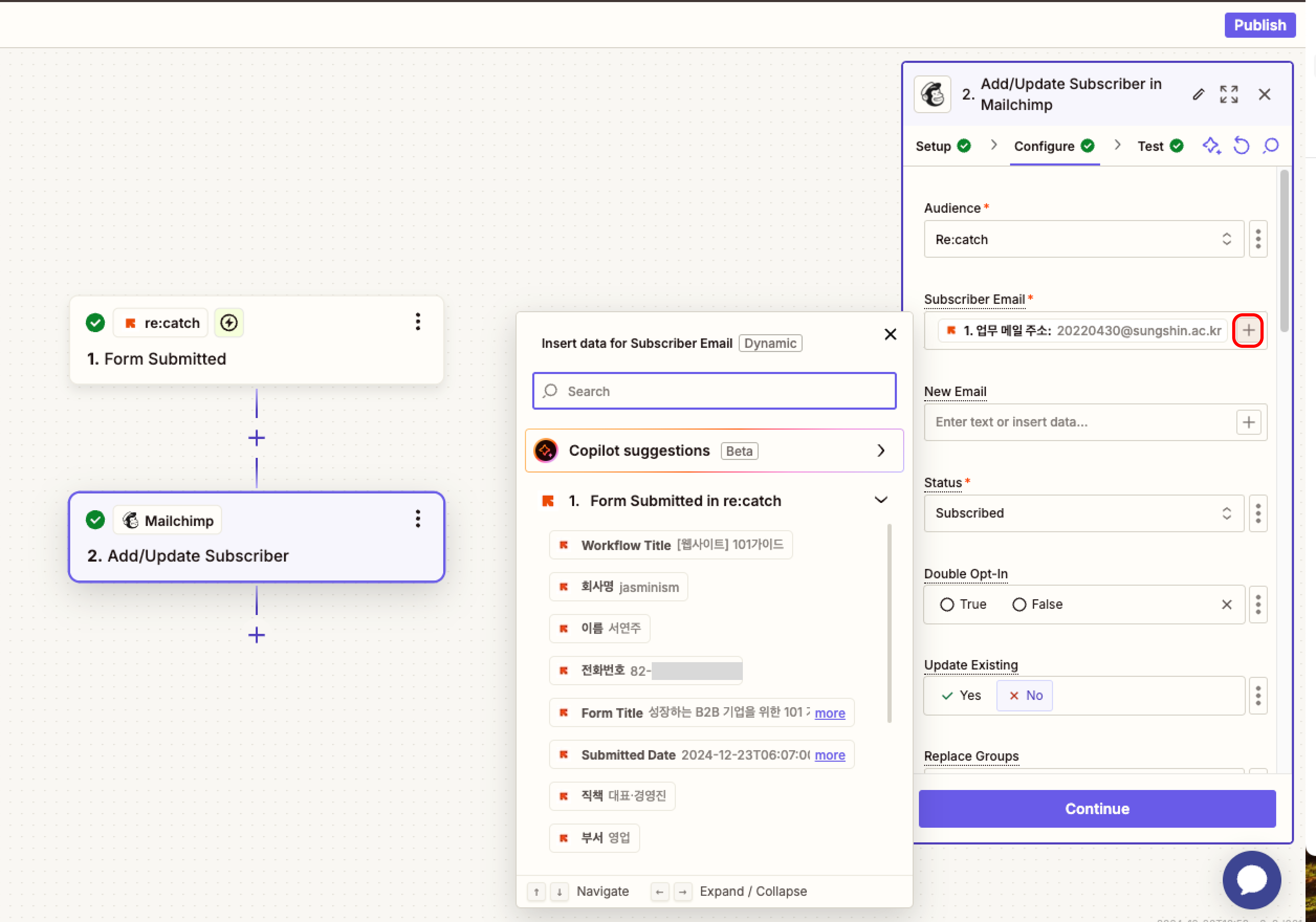Insert the Workflow Title field
Image resolution: width=1316 pixels, height=922 pixels.
click(671, 545)
